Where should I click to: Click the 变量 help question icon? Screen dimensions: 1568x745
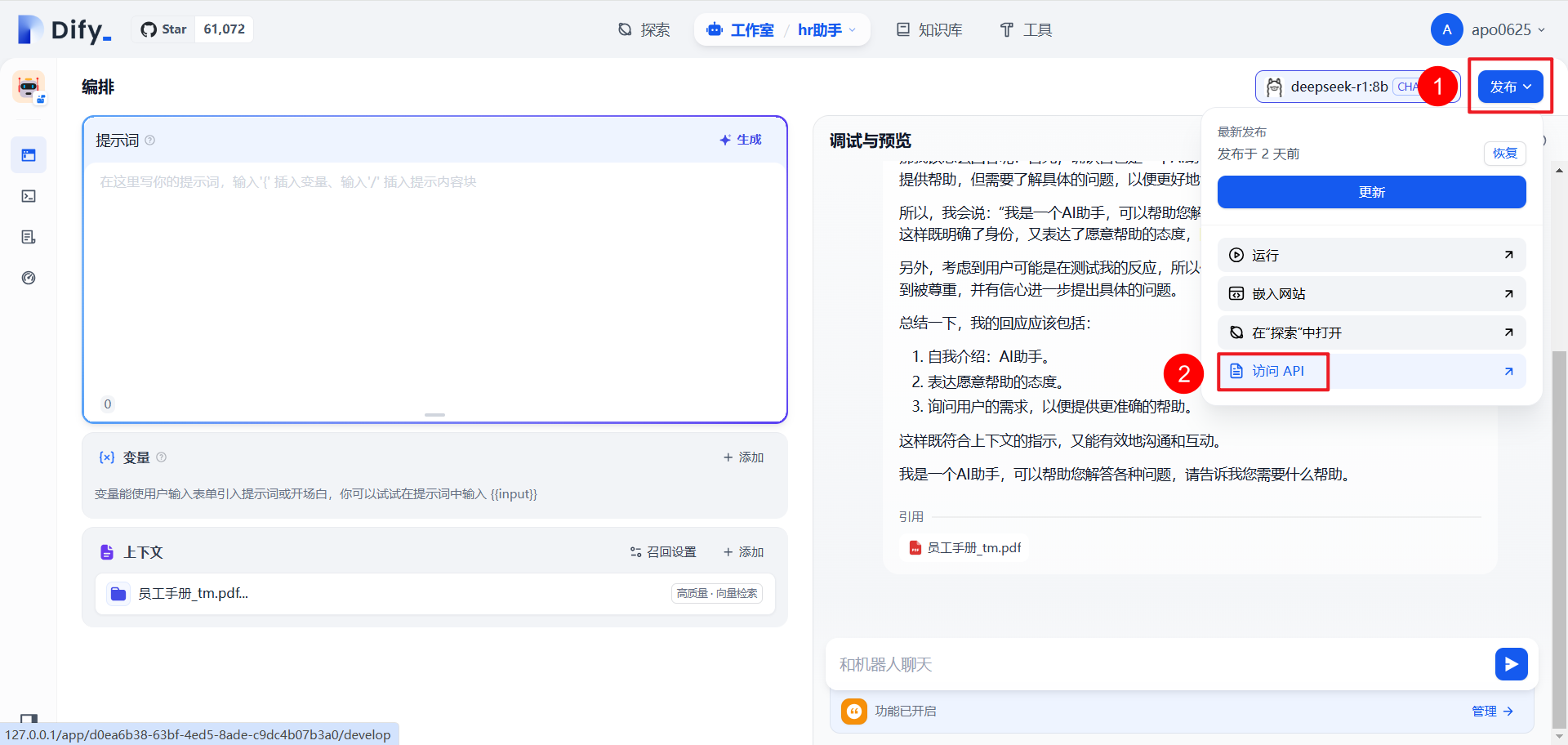pos(161,457)
